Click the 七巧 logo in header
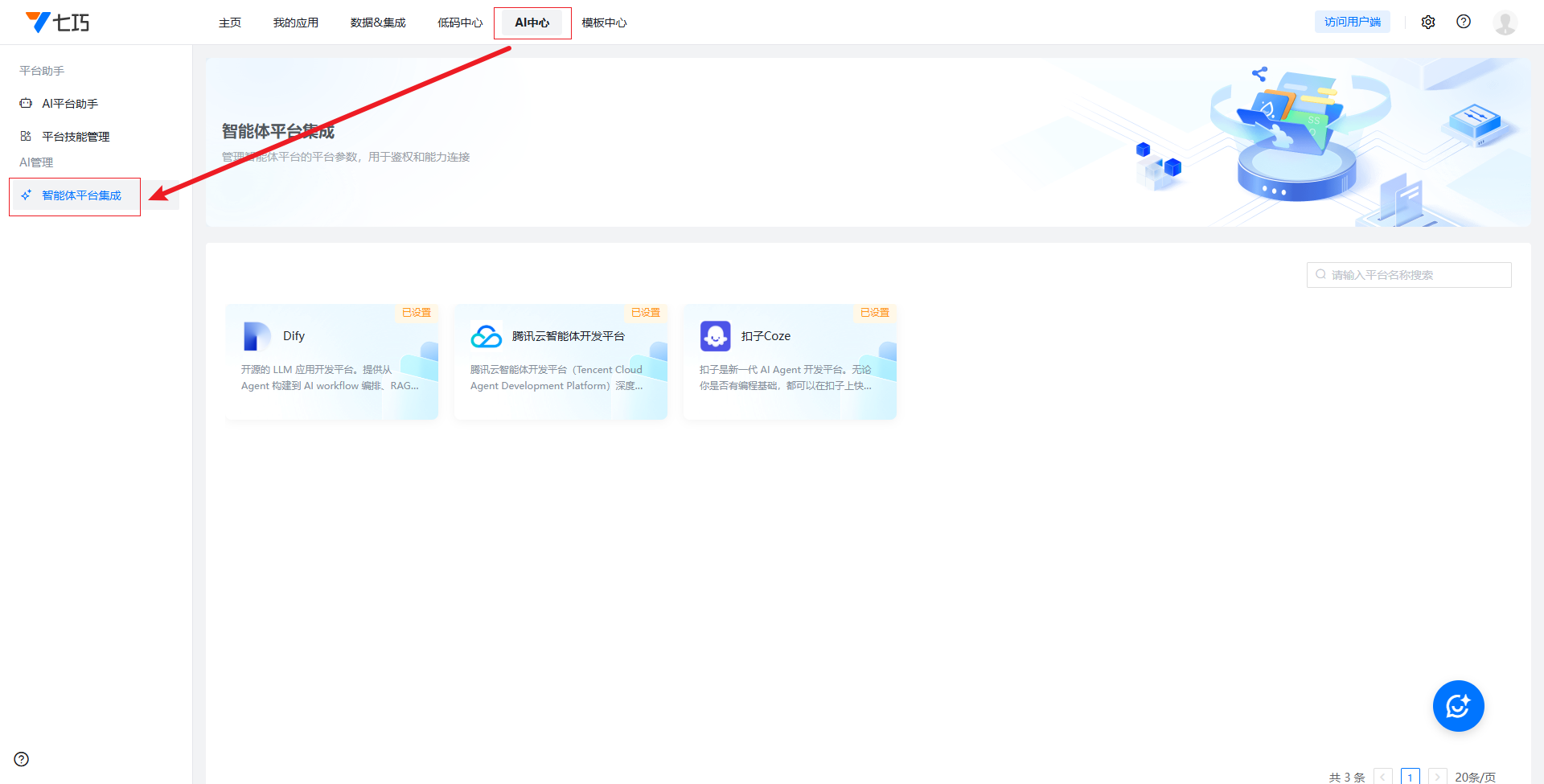This screenshot has width=1544, height=784. point(58,23)
